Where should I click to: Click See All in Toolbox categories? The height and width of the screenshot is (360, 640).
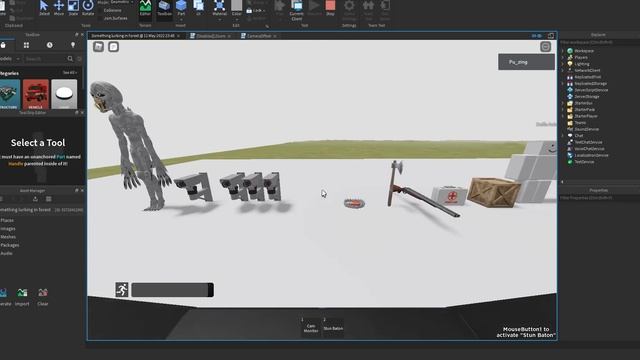pos(69,73)
